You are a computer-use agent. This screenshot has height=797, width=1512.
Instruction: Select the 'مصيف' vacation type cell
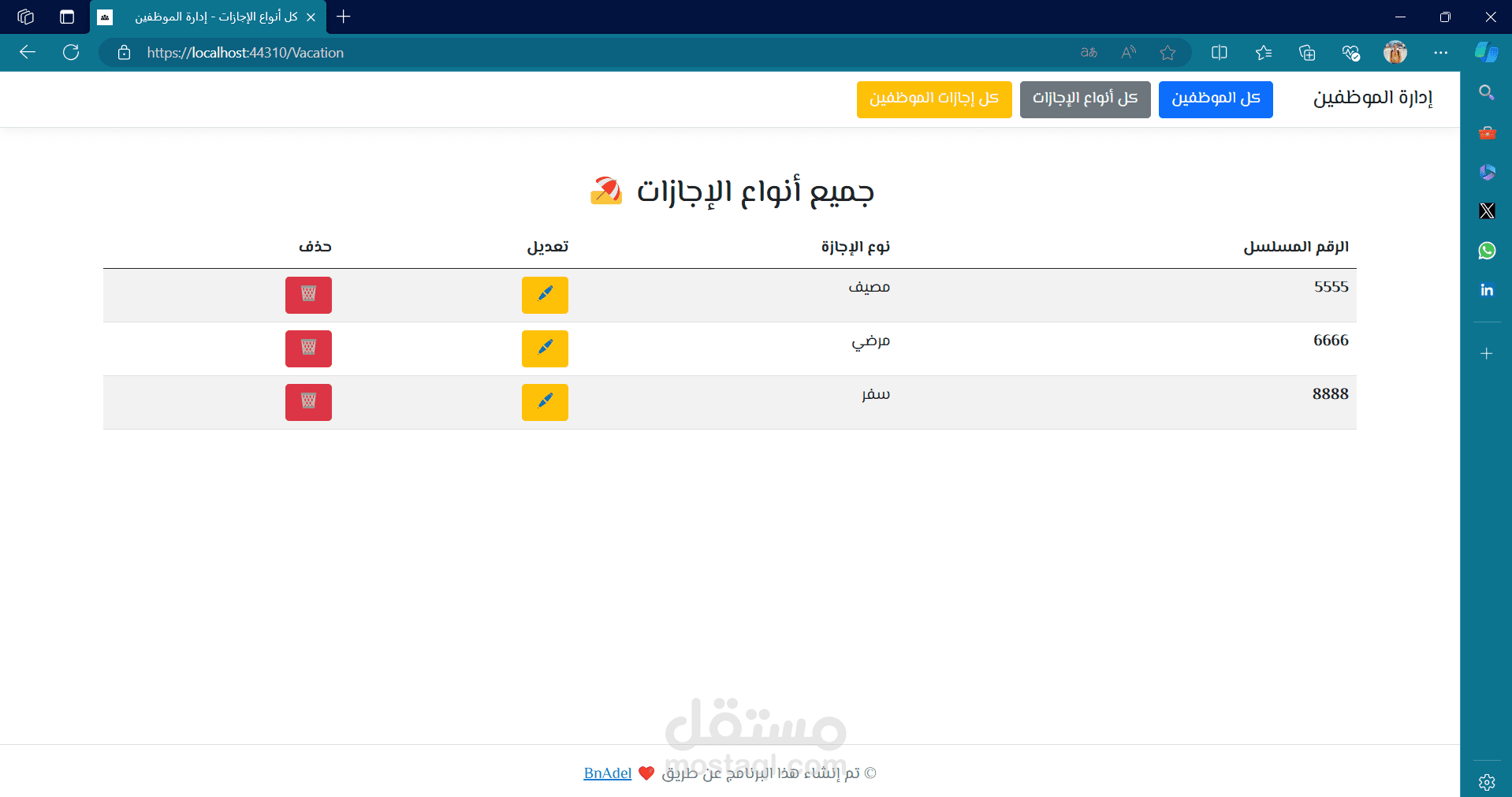(869, 288)
